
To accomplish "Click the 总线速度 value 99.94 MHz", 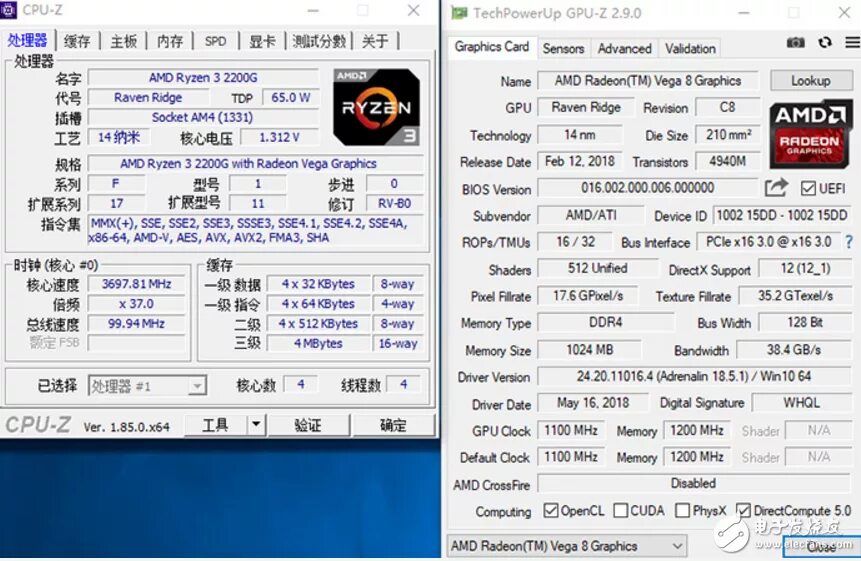I will pos(136,323).
